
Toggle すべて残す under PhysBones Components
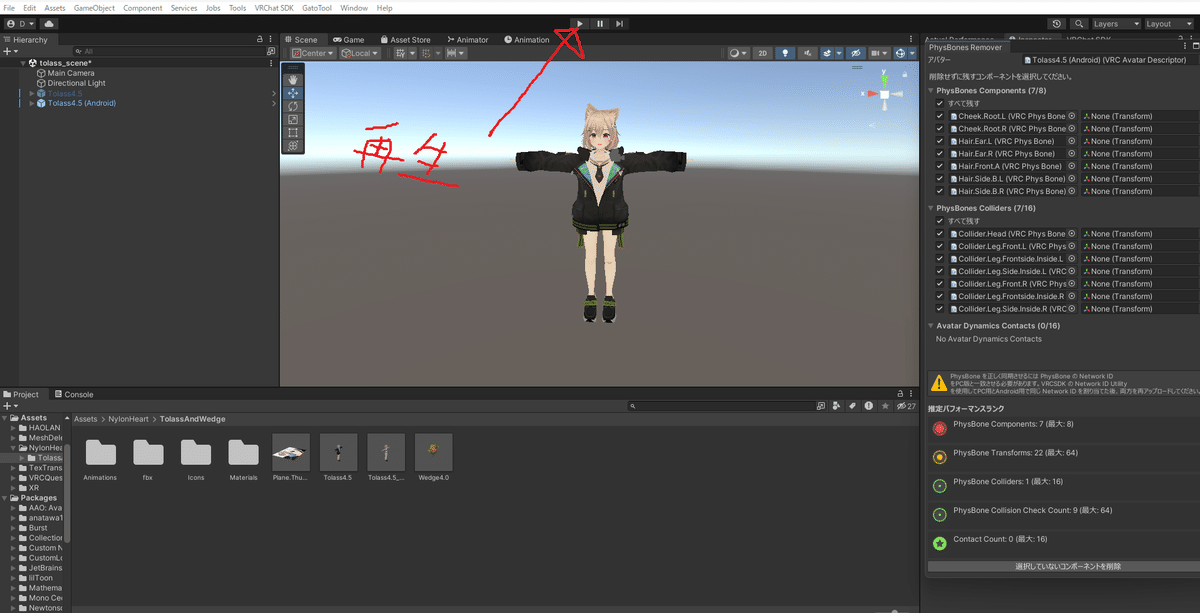tap(939, 103)
